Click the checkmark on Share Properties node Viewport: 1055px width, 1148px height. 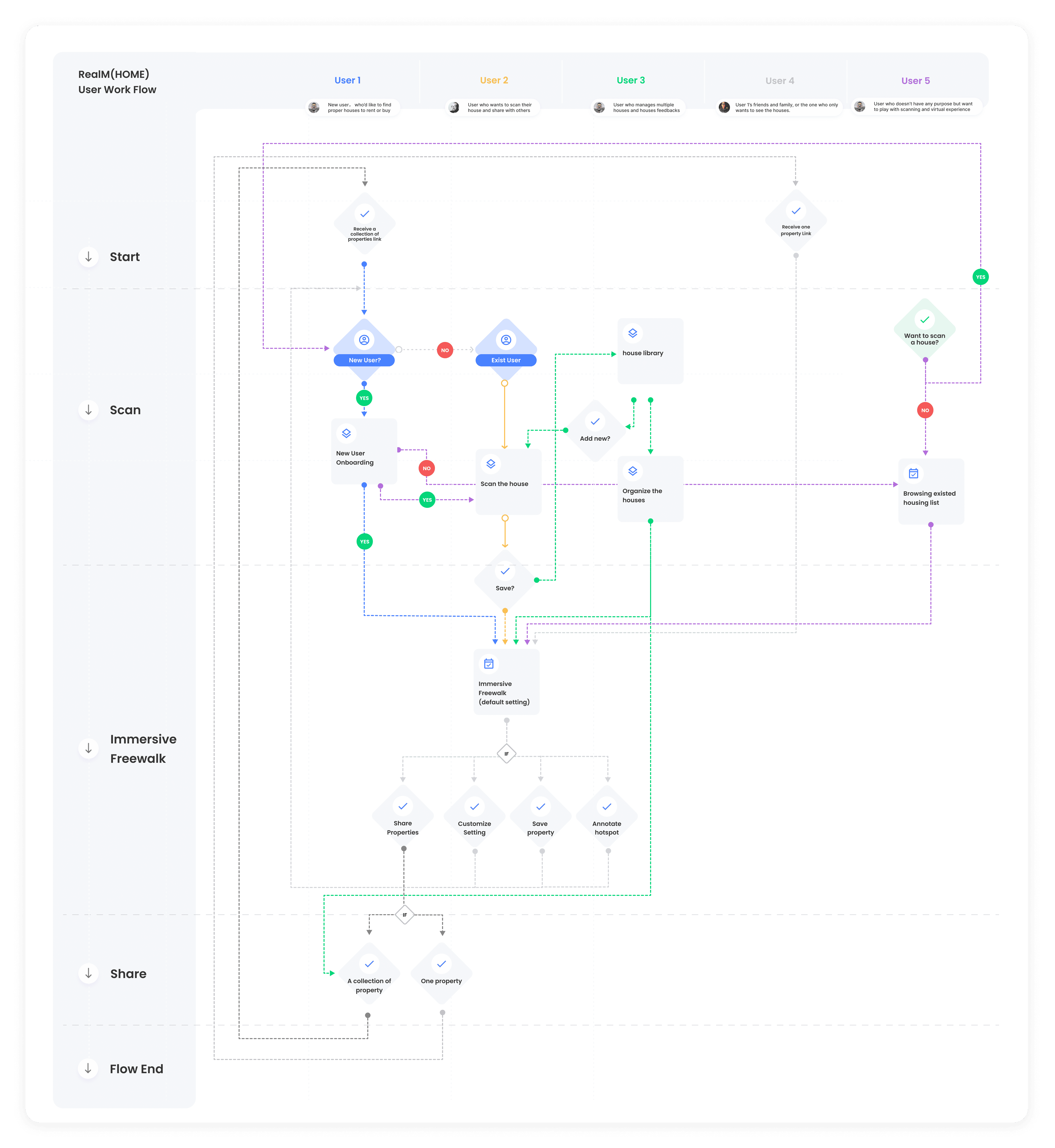click(403, 806)
